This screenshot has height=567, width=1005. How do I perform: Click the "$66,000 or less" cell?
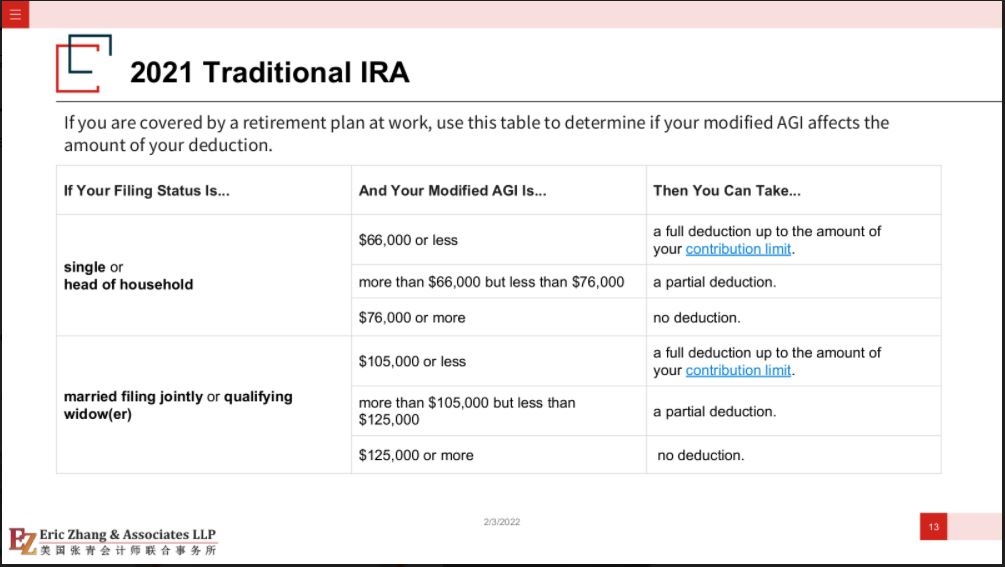click(499, 240)
